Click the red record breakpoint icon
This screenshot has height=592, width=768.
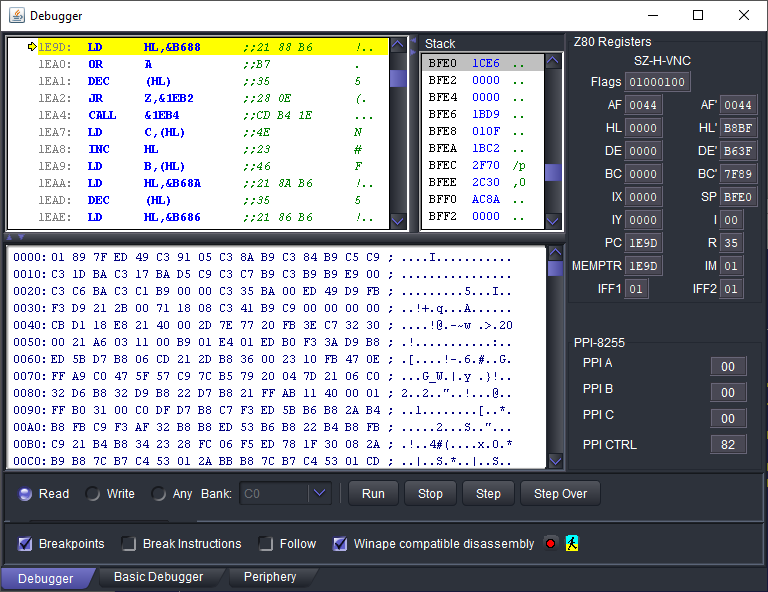[x=550, y=544]
